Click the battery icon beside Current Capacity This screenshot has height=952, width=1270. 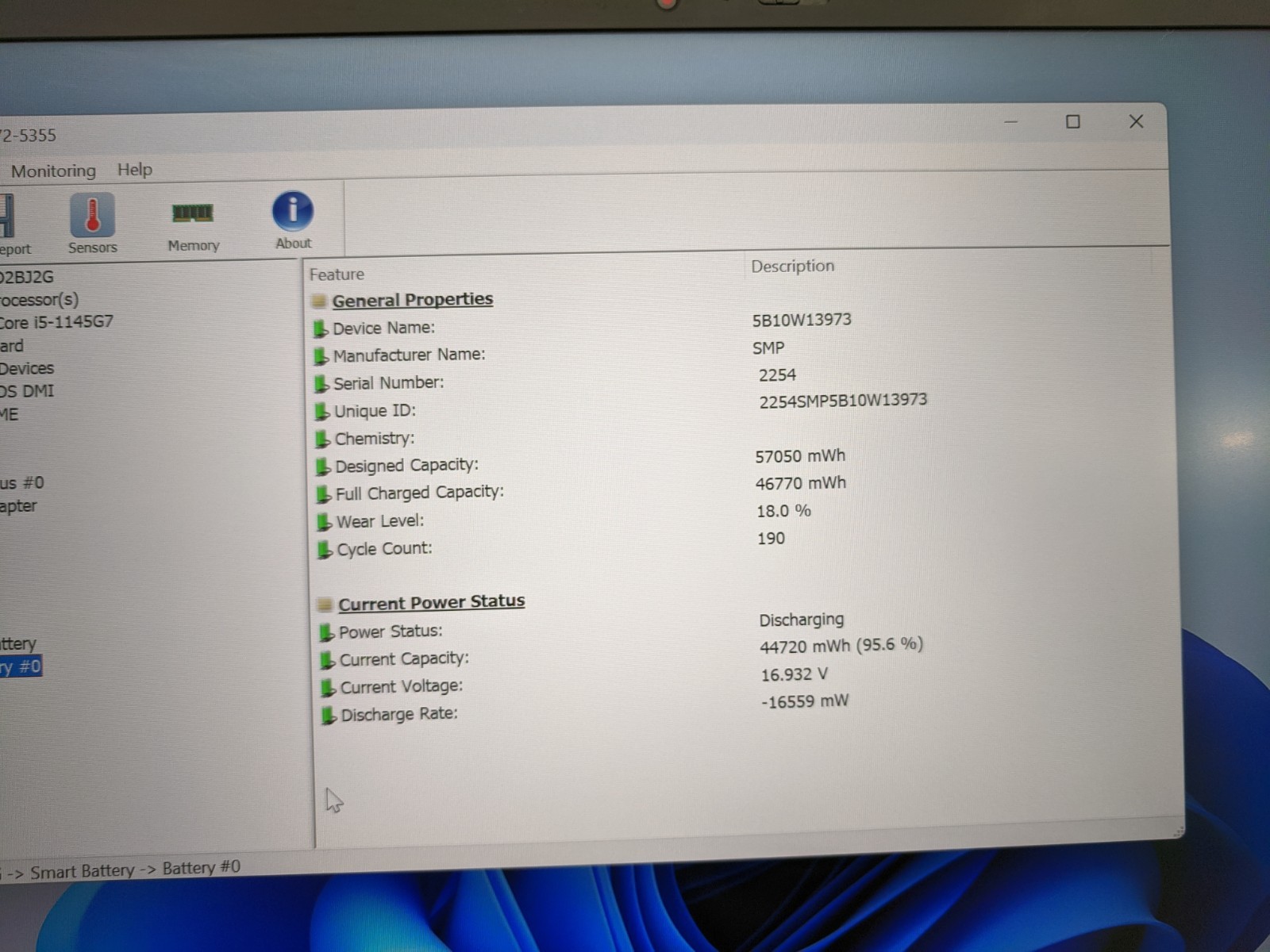tap(327, 661)
